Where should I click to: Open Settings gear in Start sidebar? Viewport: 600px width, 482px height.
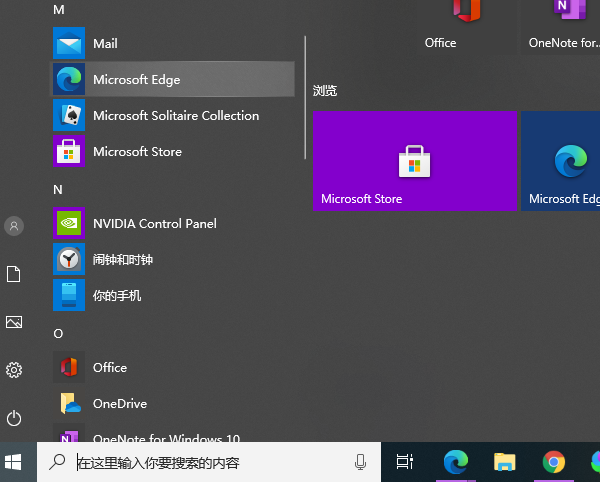point(14,370)
